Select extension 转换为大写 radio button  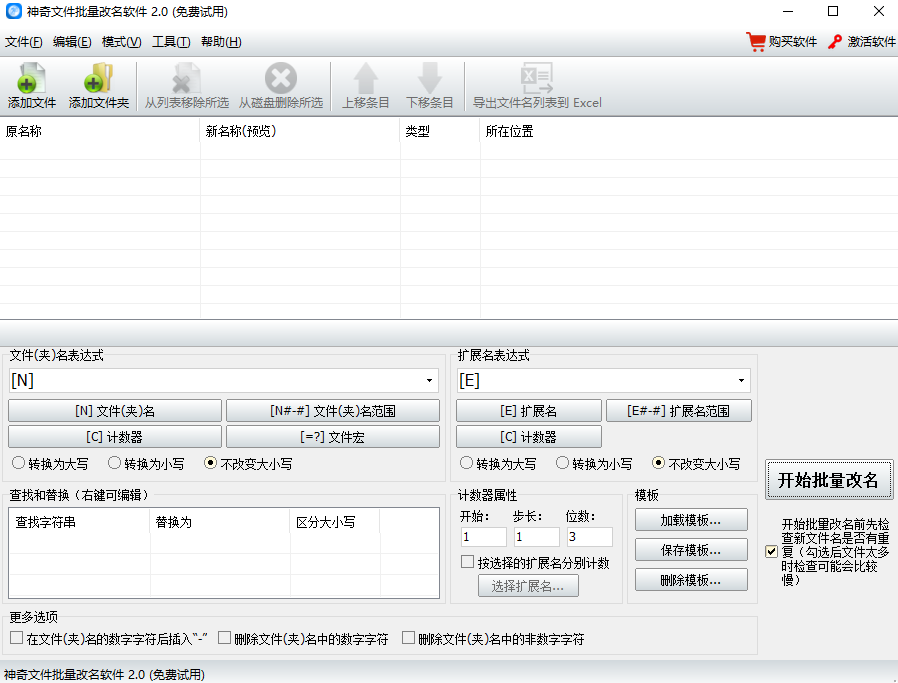[x=466, y=463]
